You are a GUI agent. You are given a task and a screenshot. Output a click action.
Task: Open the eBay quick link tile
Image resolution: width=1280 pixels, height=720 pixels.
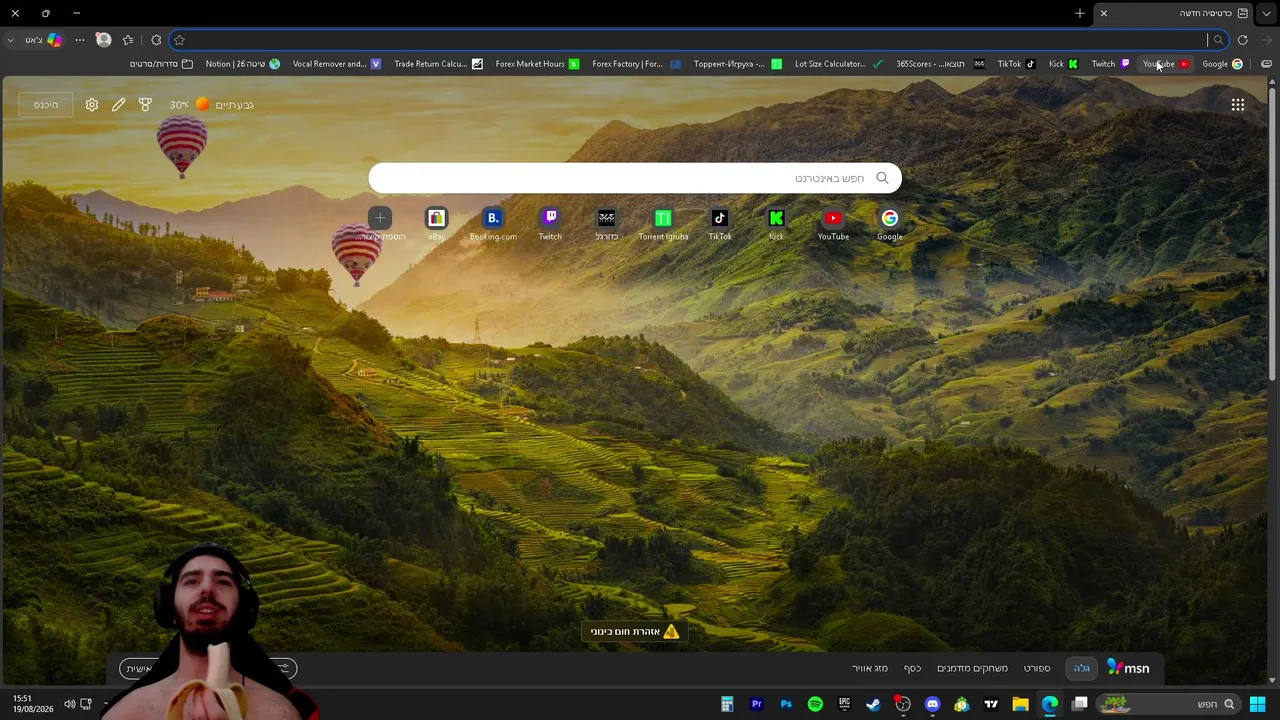436,225
